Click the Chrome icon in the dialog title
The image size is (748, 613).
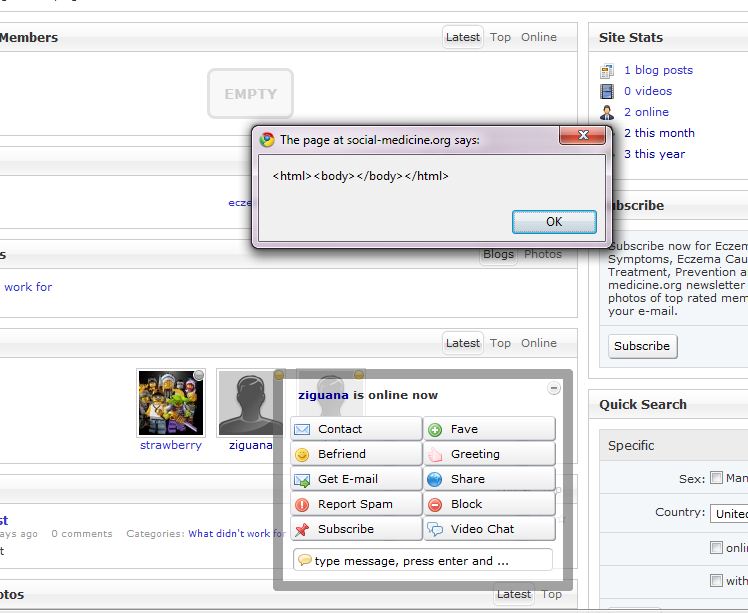(267, 140)
